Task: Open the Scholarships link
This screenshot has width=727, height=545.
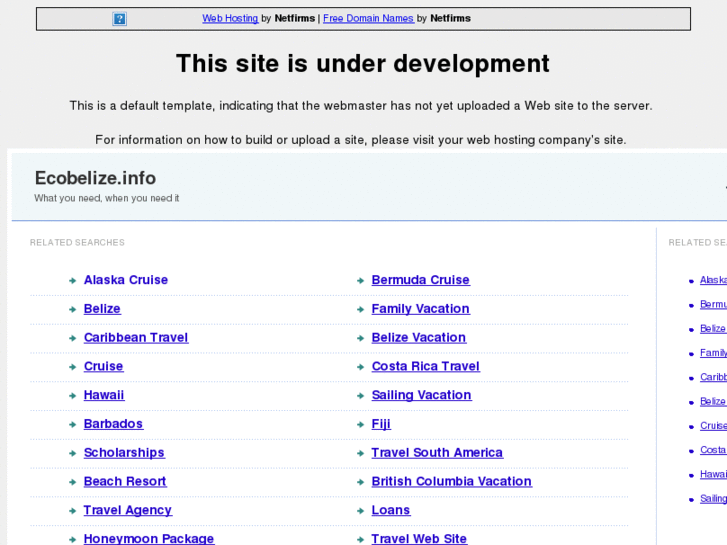Action: (x=124, y=452)
